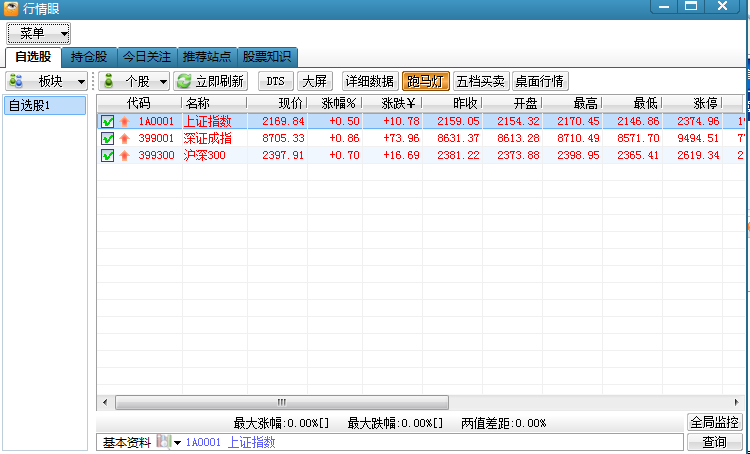Viewport: 750px width, 454px height.
Task: Uncheck the 399300 沪深300 checkbox
Action: point(108,155)
